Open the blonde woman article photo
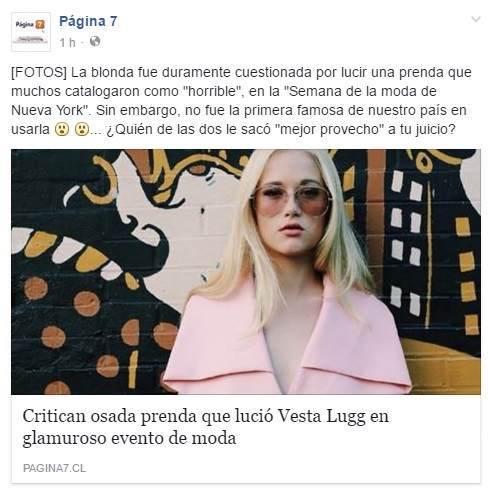Image resolution: width=488 pixels, height=492 pixels. 246,272
